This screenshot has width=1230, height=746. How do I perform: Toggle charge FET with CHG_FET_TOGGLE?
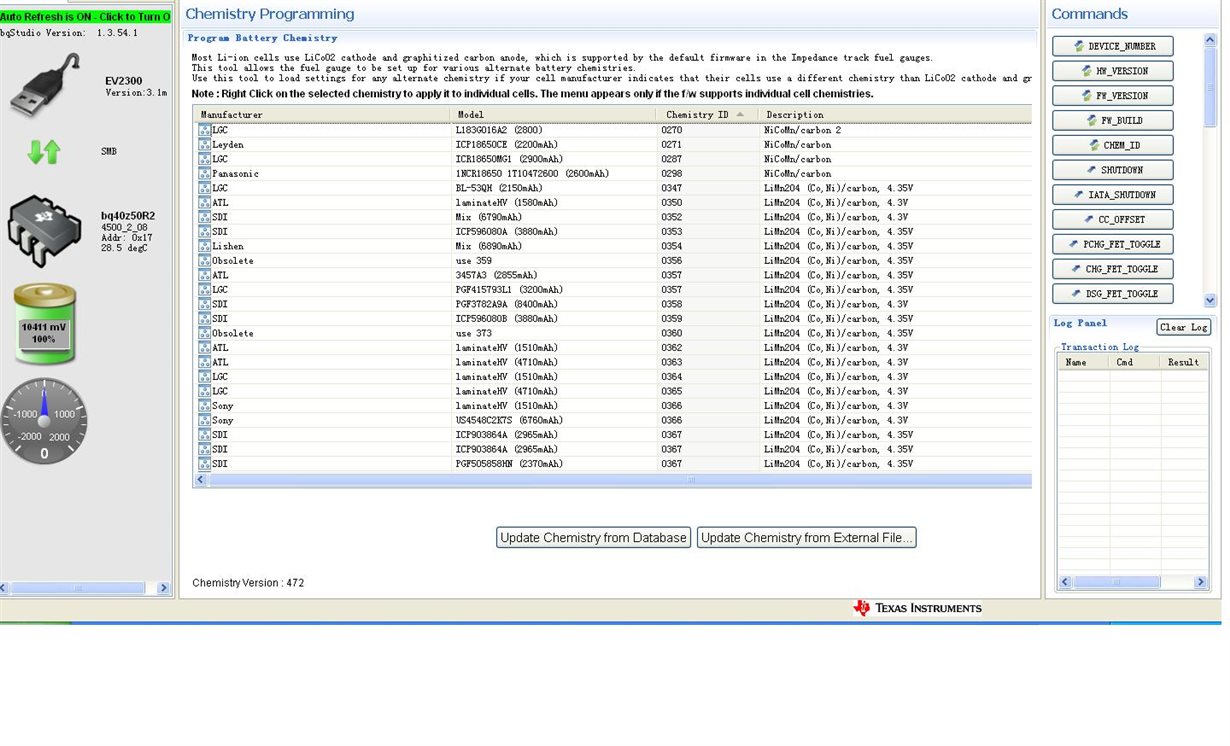click(x=1112, y=269)
